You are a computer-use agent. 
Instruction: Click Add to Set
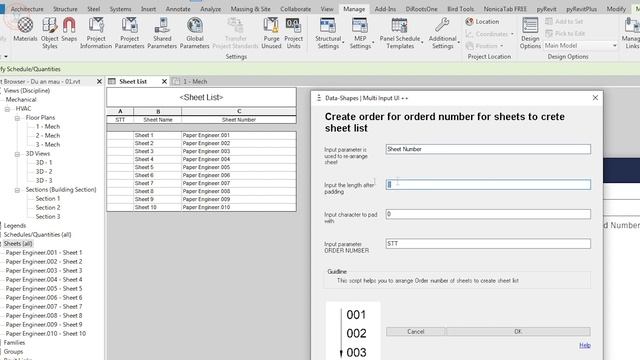pyautogui.click(x=564, y=21)
